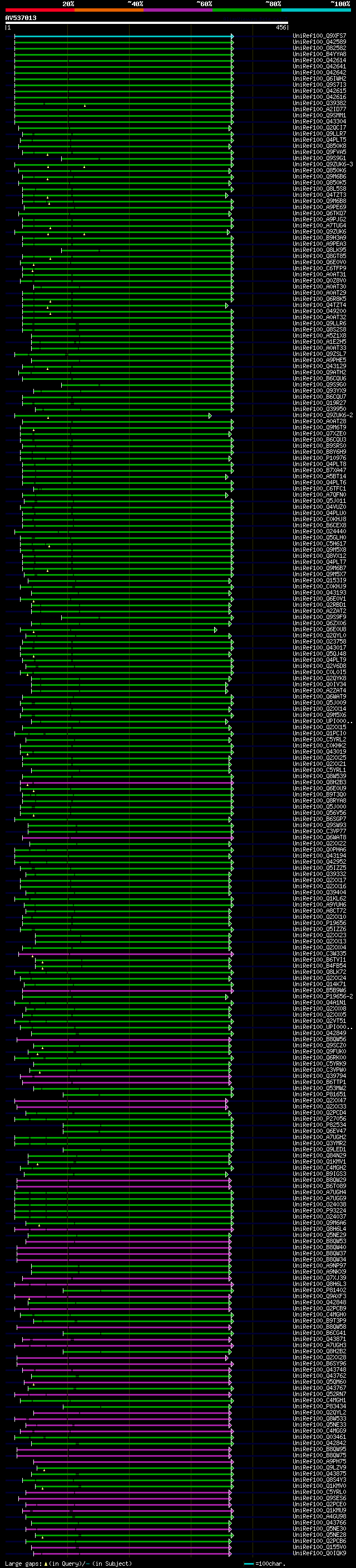356x1568 pixels.
Task: Open hit label UniRef100_Q9ZUK6-2
Action: click(x=323, y=415)
